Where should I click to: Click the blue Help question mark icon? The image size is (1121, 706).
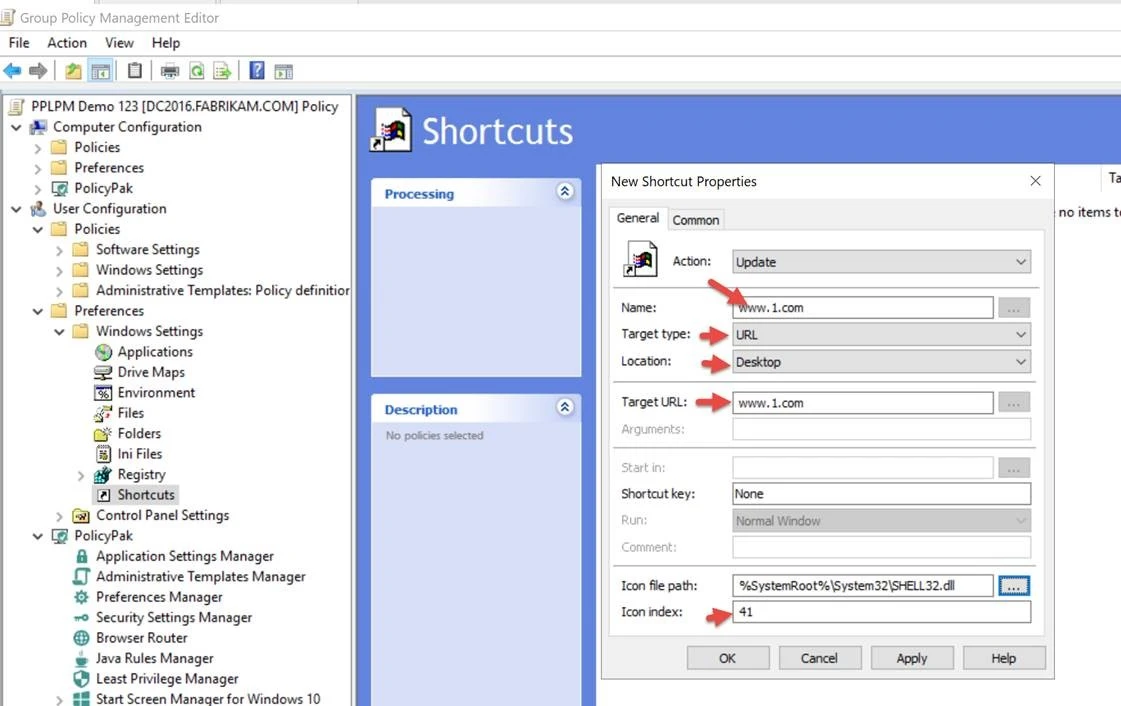(257, 71)
